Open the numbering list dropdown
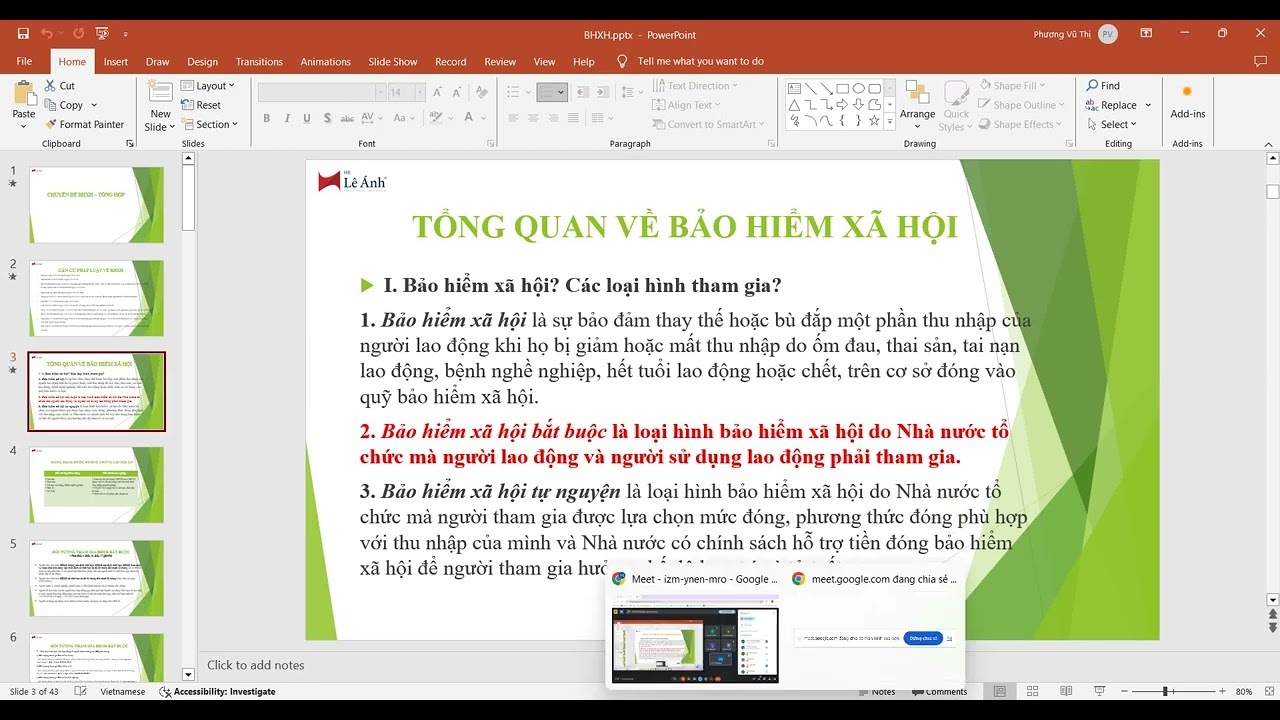The width and height of the screenshot is (1280, 720). pos(561,92)
